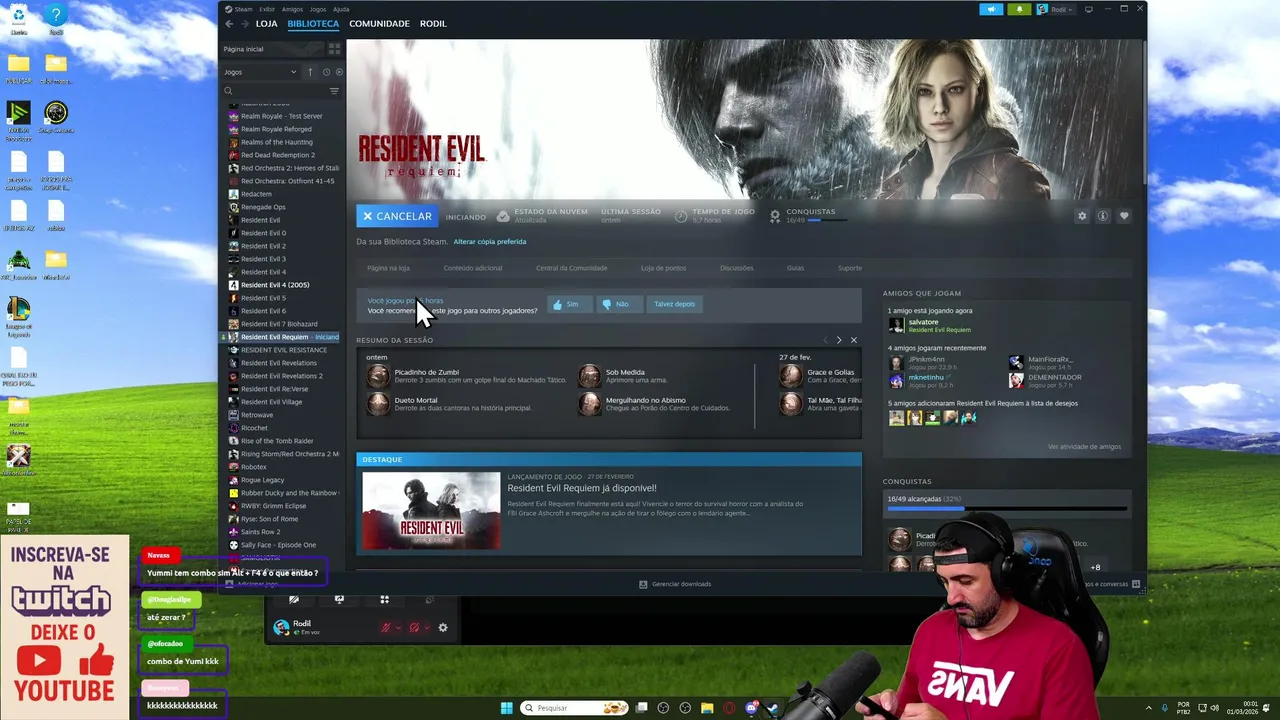Close the session summary panel

(x=853, y=340)
